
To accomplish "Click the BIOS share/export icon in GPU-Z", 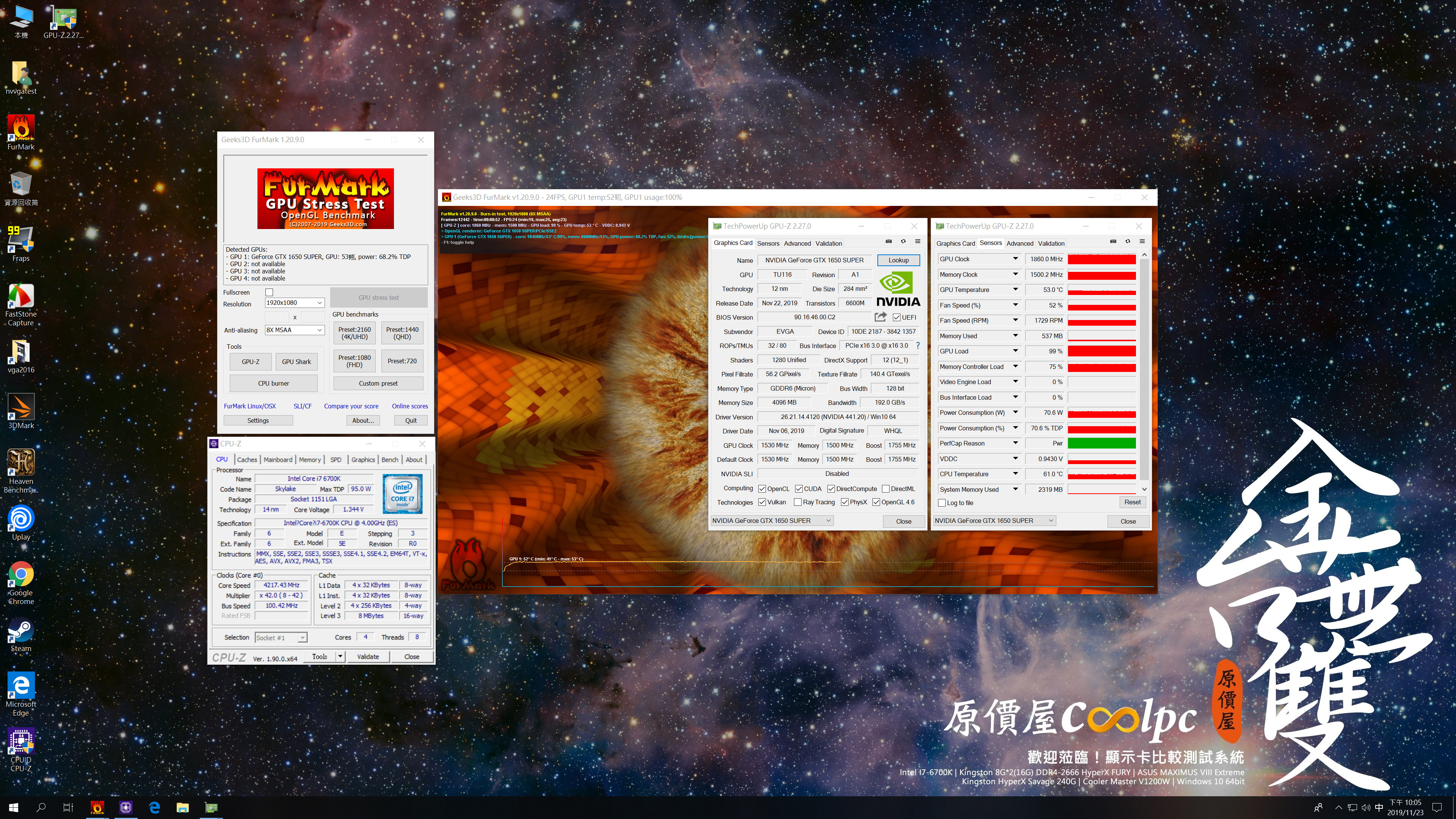I will (x=880, y=317).
